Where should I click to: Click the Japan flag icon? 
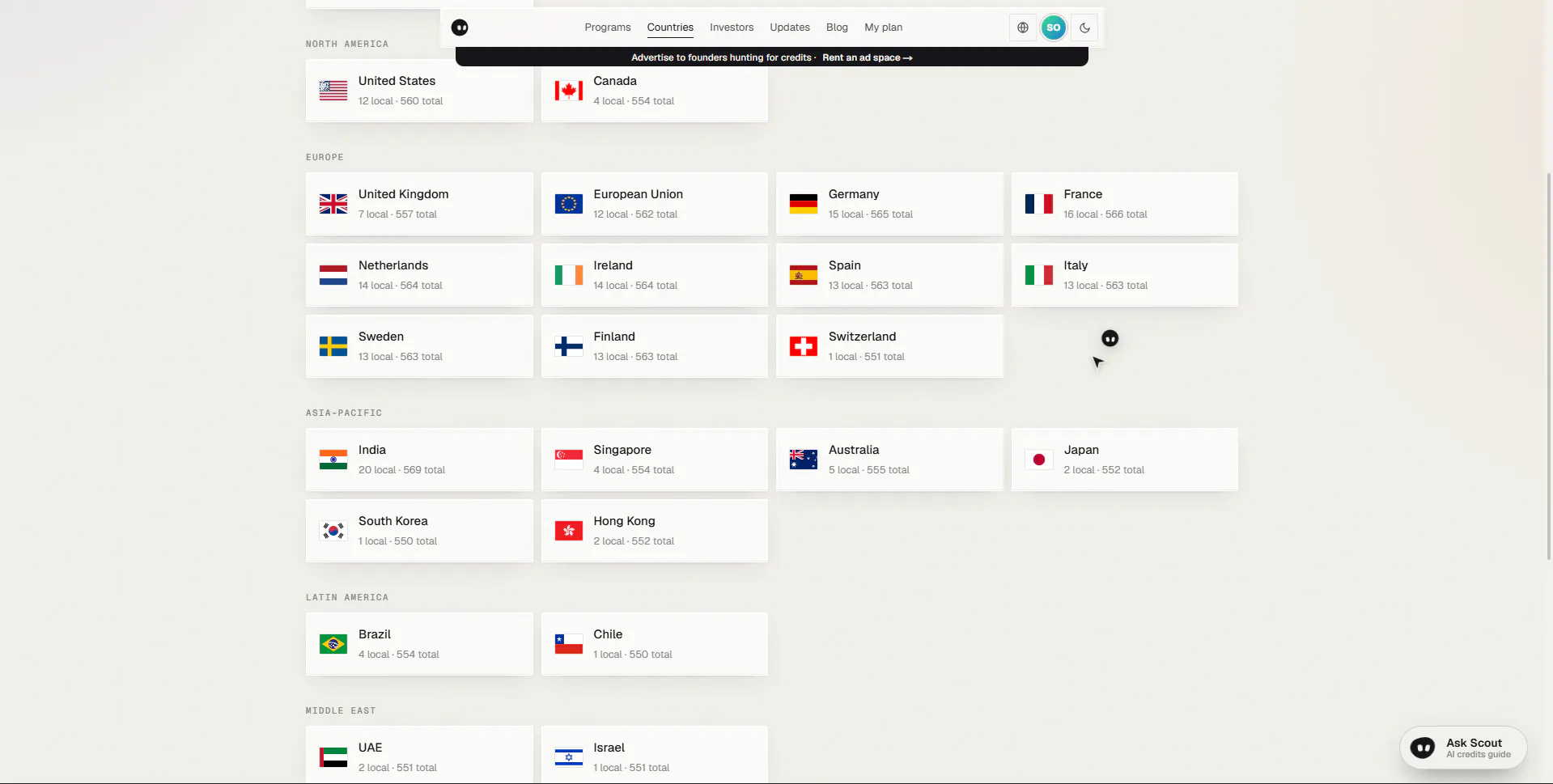tap(1039, 460)
